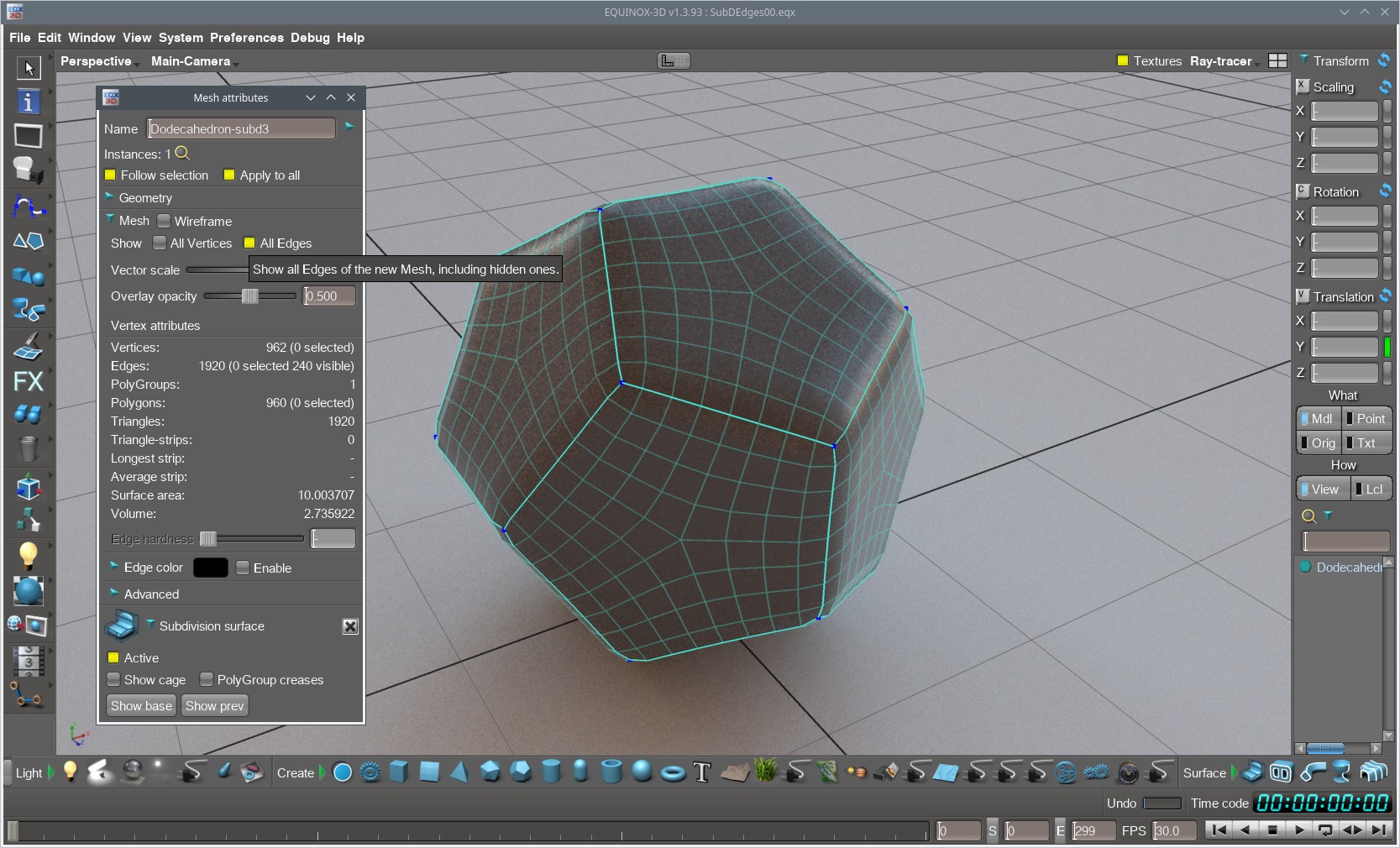Click the Name field containing Dodecahedron-subd3
Image resolution: width=1400 pixels, height=848 pixels.
241,128
